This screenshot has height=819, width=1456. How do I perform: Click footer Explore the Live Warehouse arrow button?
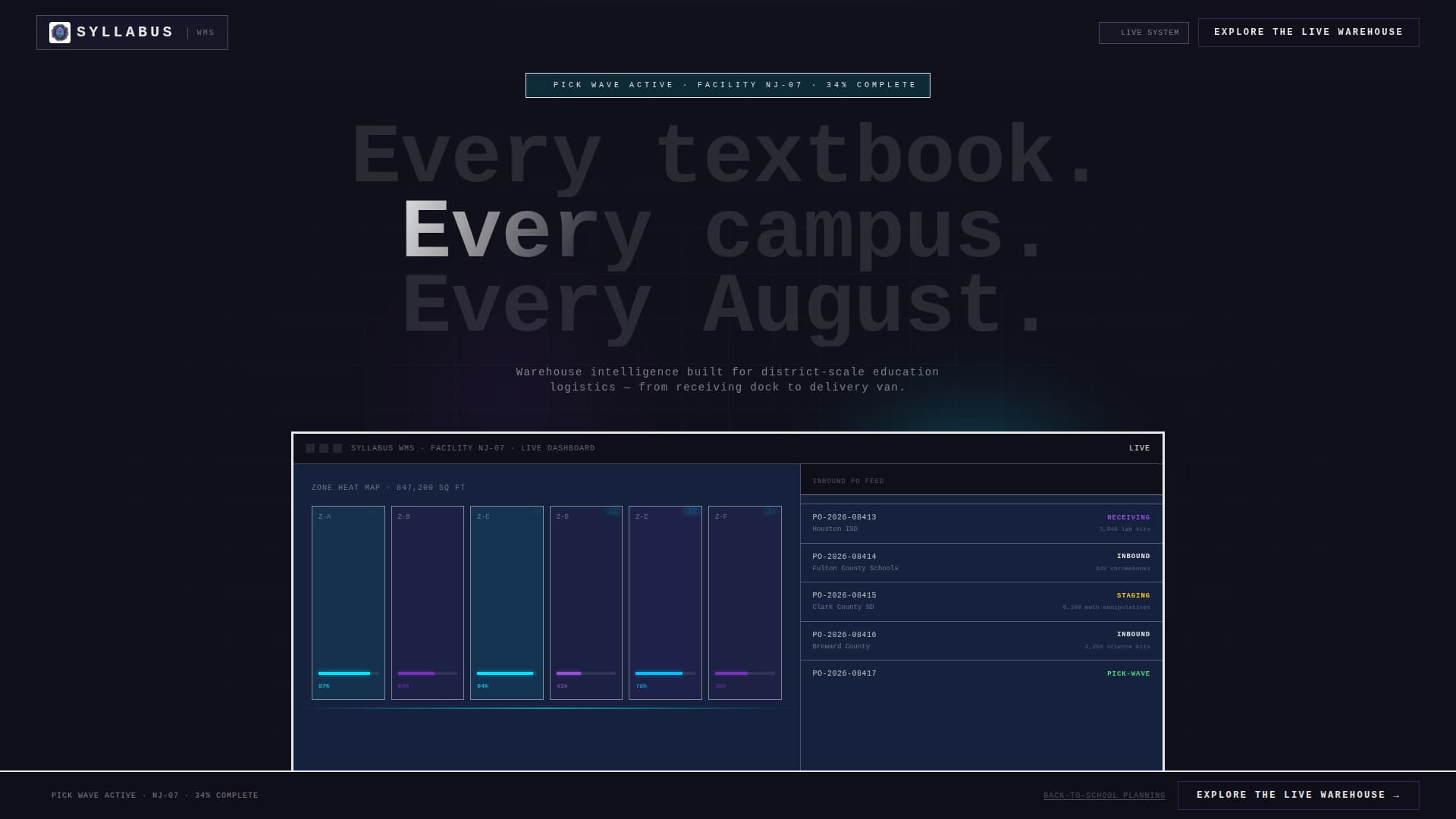coord(1298,795)
